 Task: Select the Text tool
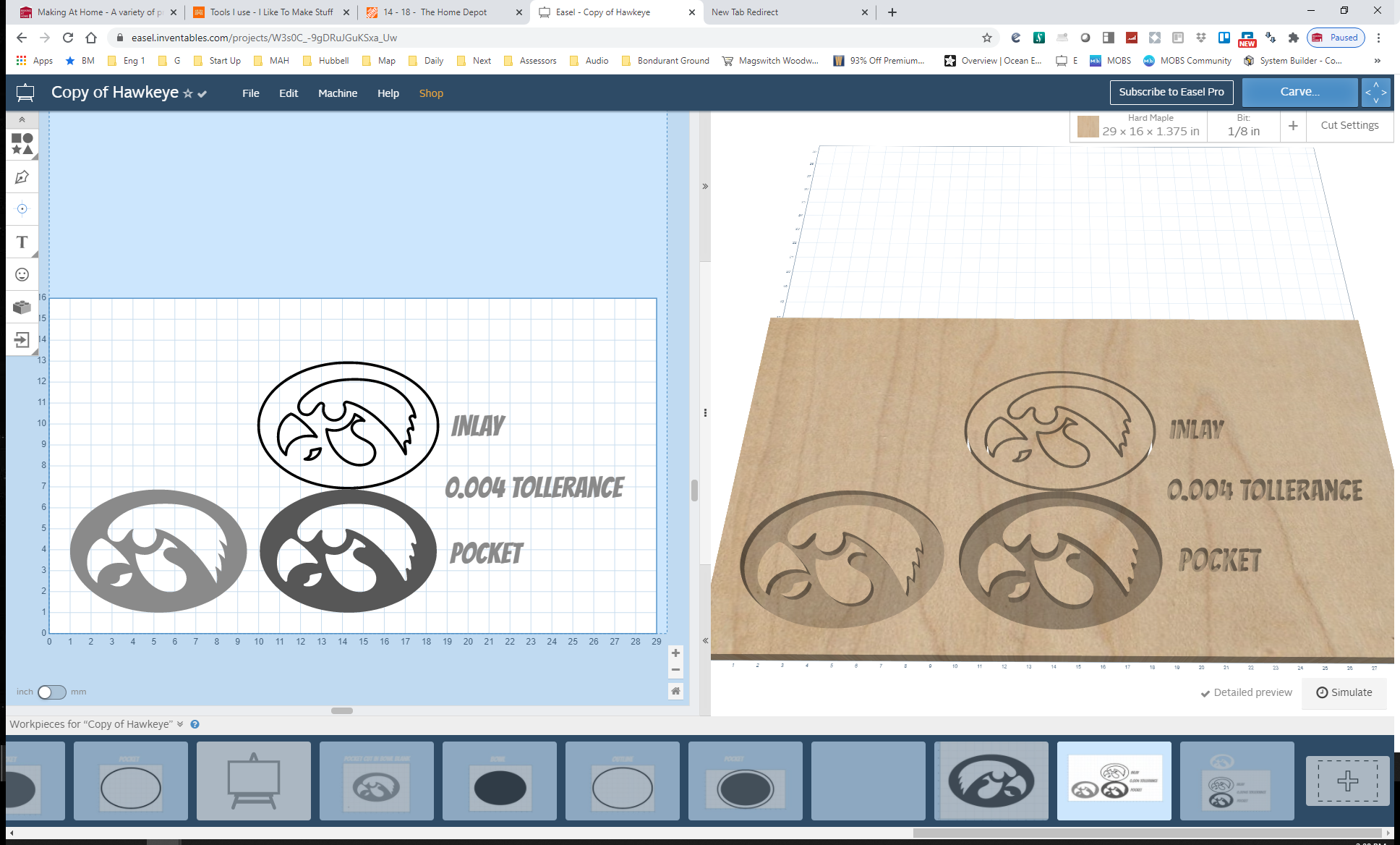(22, 242)
